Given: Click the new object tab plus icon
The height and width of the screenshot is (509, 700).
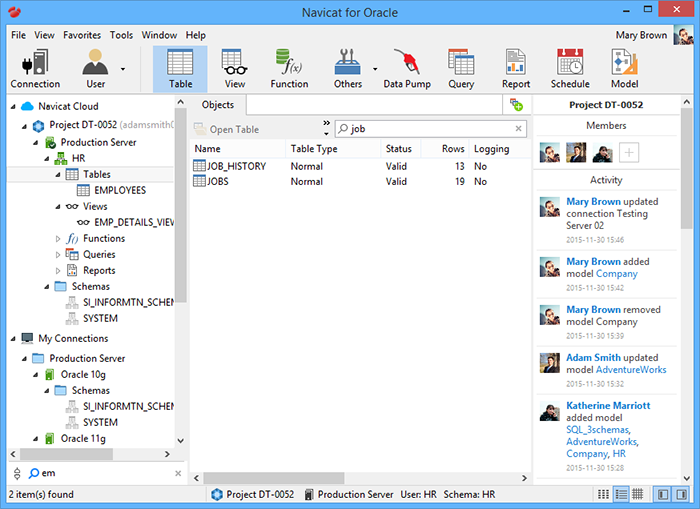Looking at the screenshot, I should pos(517,105).
